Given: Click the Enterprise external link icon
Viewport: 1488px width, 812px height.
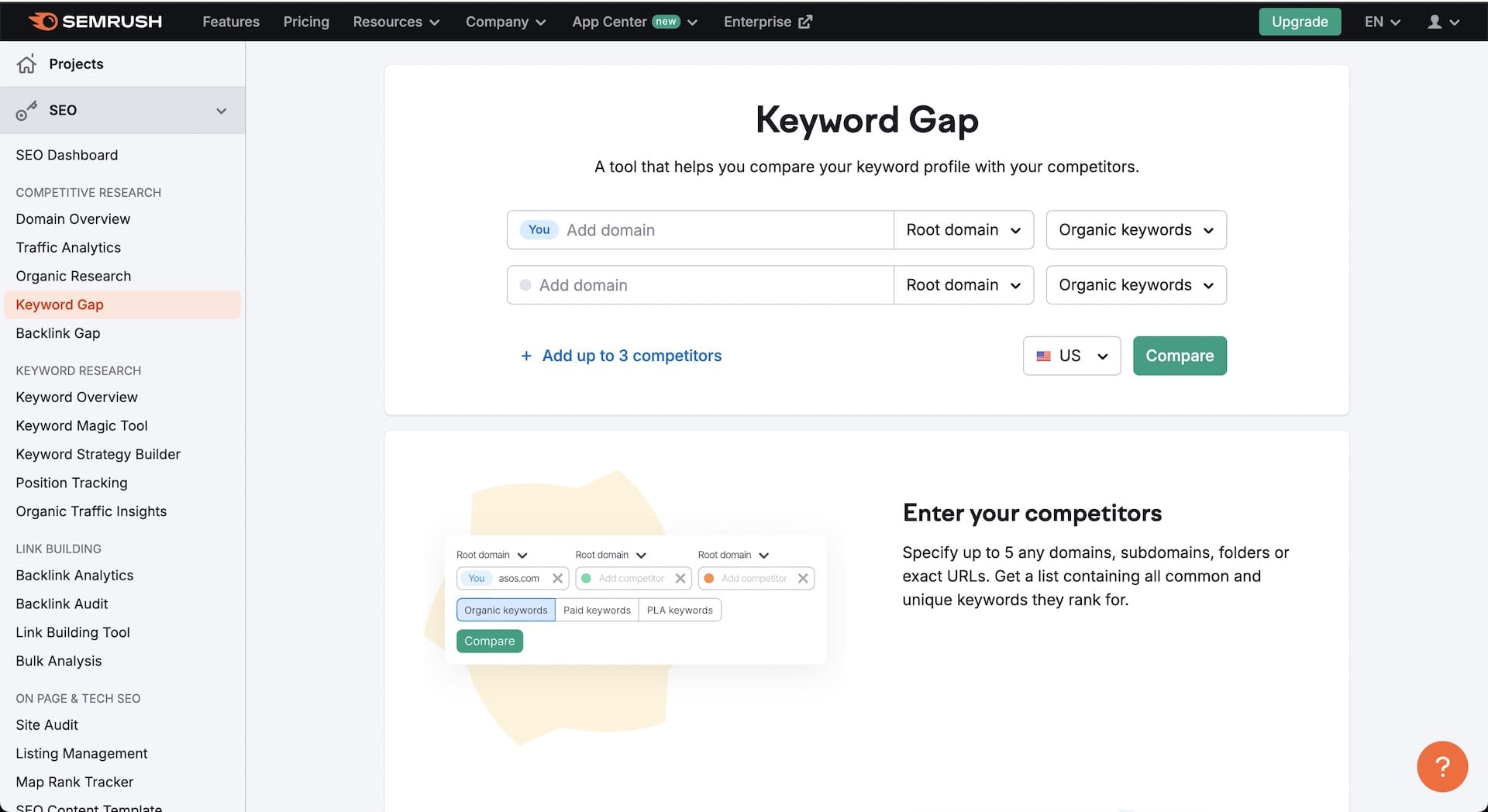Looking at the screenshot, I should pos(805,22).
